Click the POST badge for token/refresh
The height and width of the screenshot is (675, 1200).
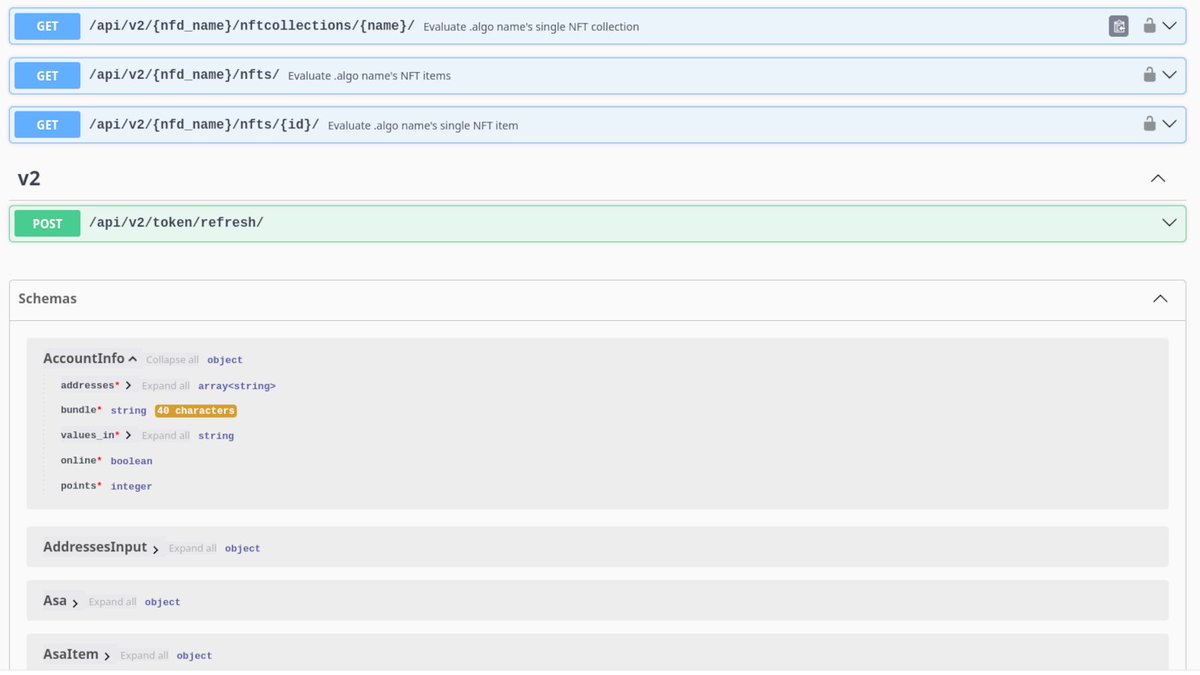click(48, 223)
